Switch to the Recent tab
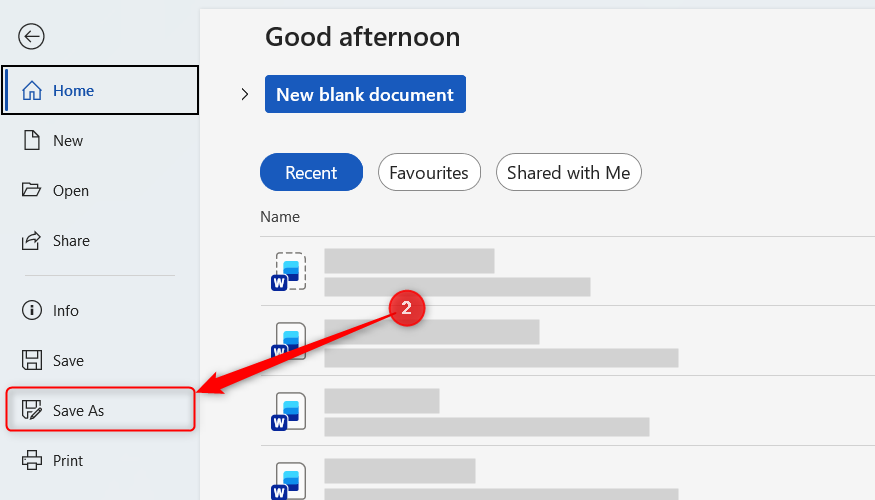The height and width of the screenshot is (500, 875). tap(311, 172)
